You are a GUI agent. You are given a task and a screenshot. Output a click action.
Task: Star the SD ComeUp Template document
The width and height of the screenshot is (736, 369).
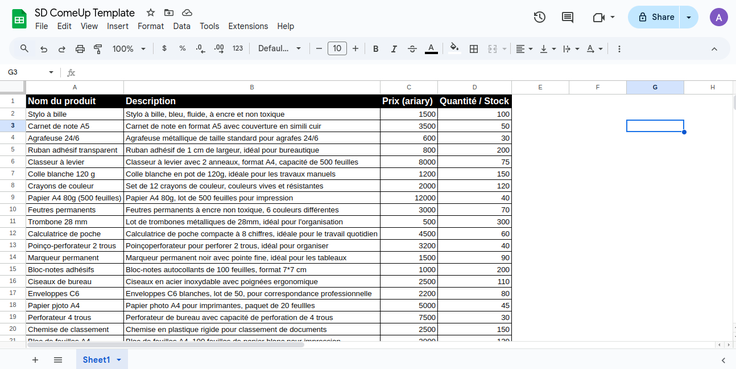click(151, 13)
